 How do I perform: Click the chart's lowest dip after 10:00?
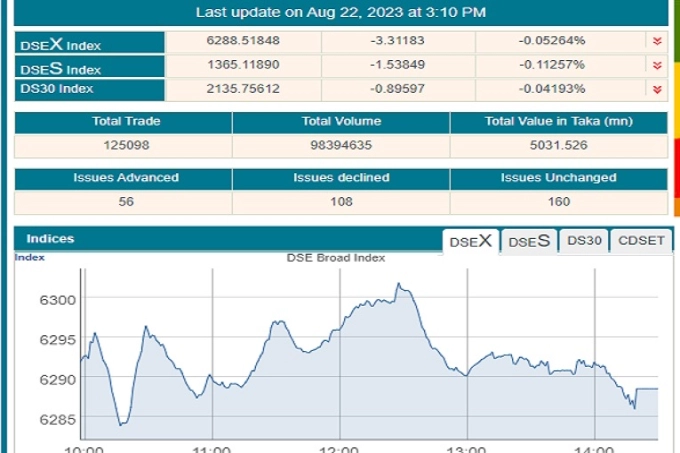121,424
